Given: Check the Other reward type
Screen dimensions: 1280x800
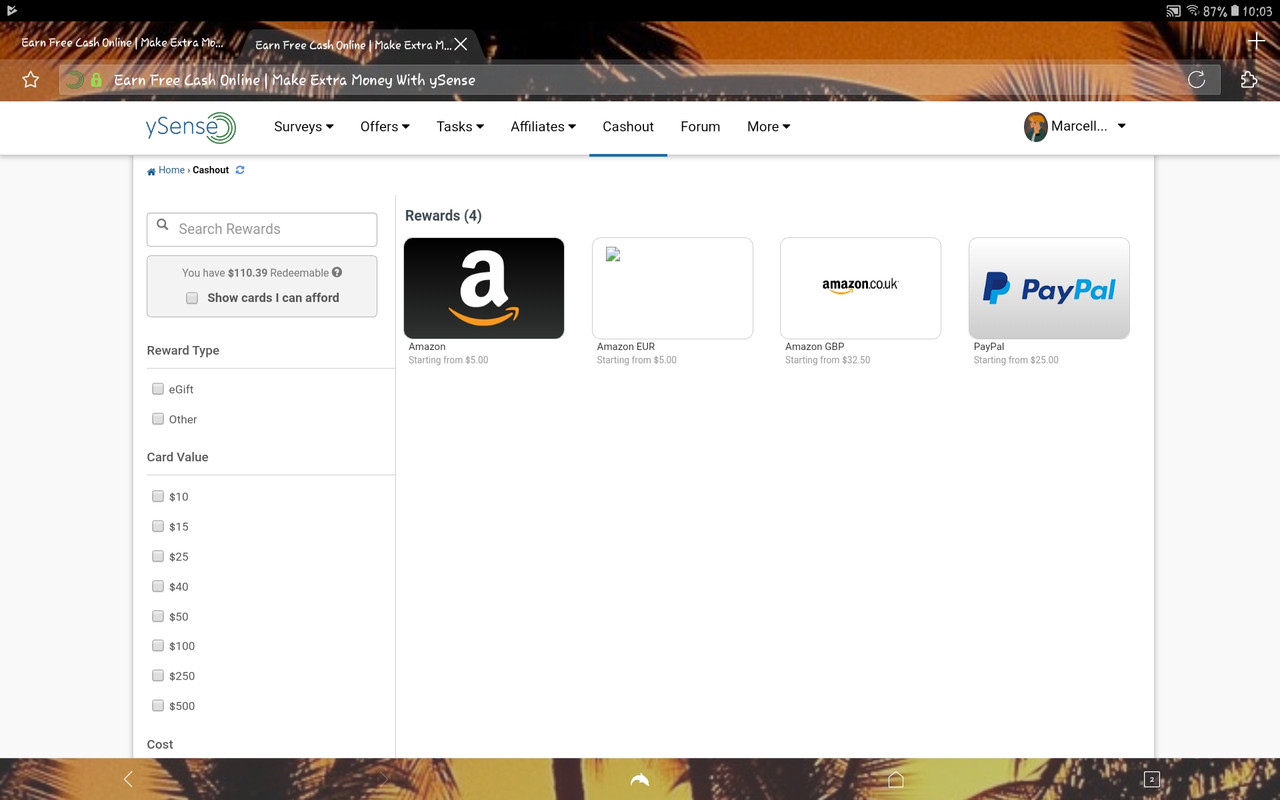Looking at the screenshot, I should [158, 419].
